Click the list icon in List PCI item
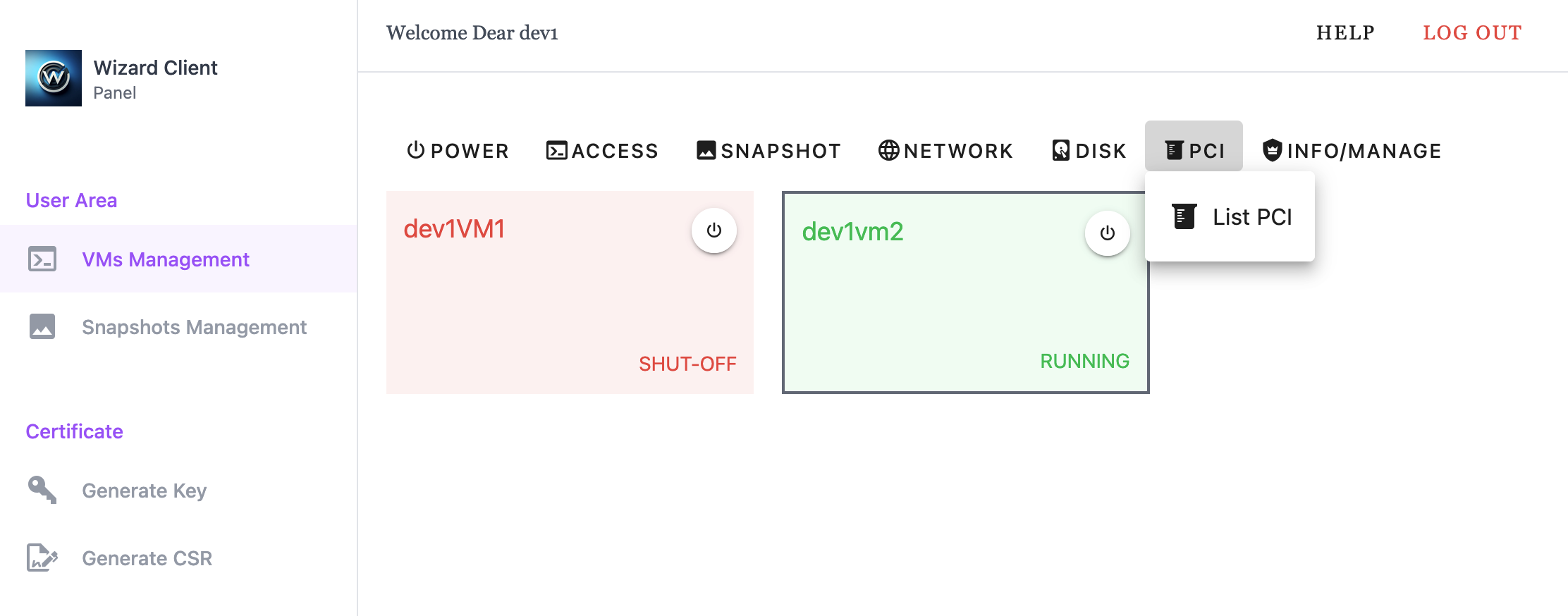1568x616 pixels. pos(1184,216)
